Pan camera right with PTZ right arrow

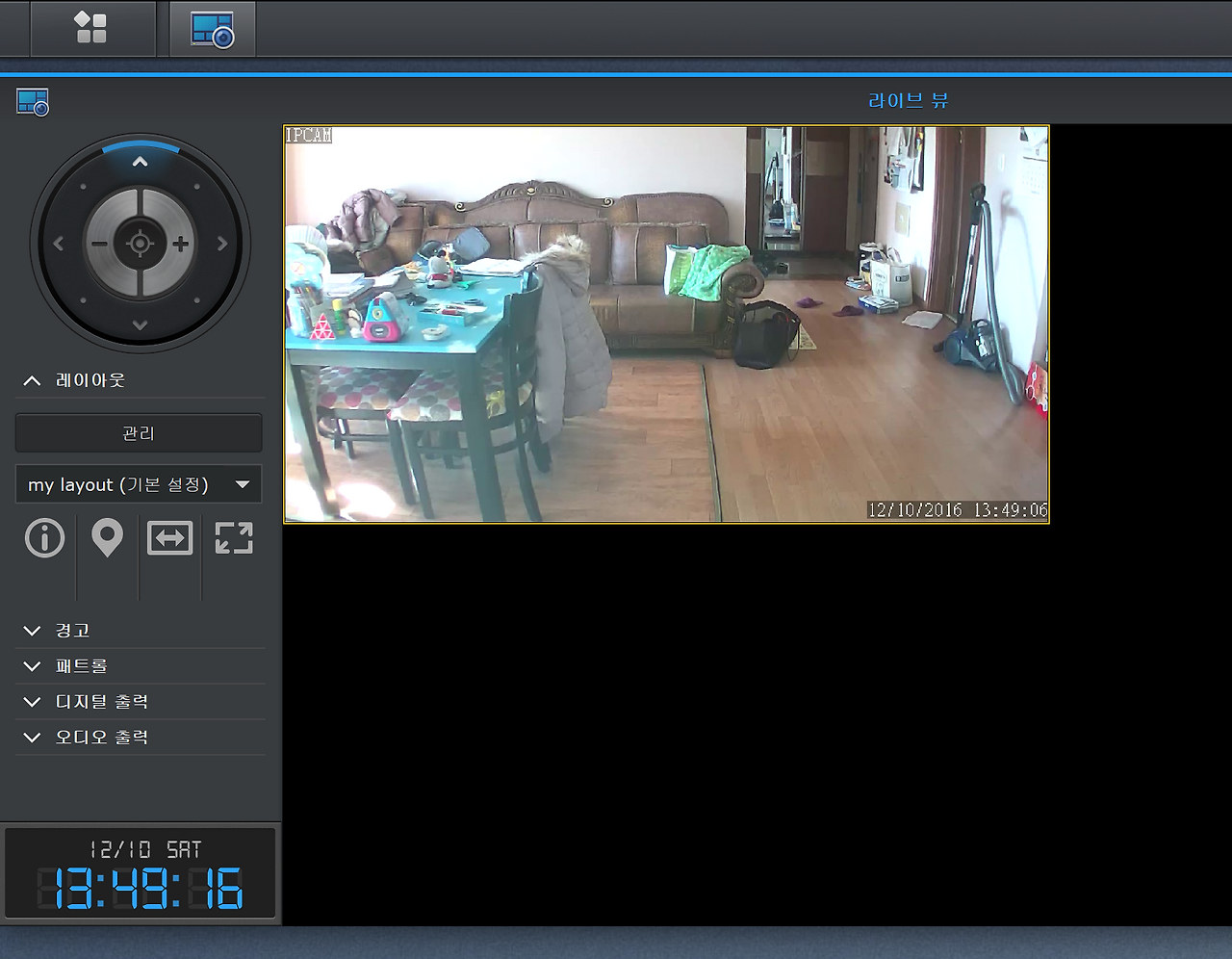(222, 244)
